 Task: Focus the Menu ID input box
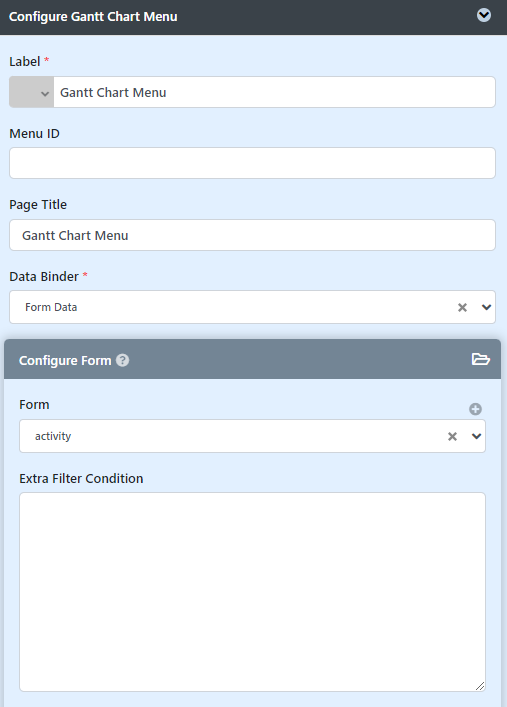(252, 163)
